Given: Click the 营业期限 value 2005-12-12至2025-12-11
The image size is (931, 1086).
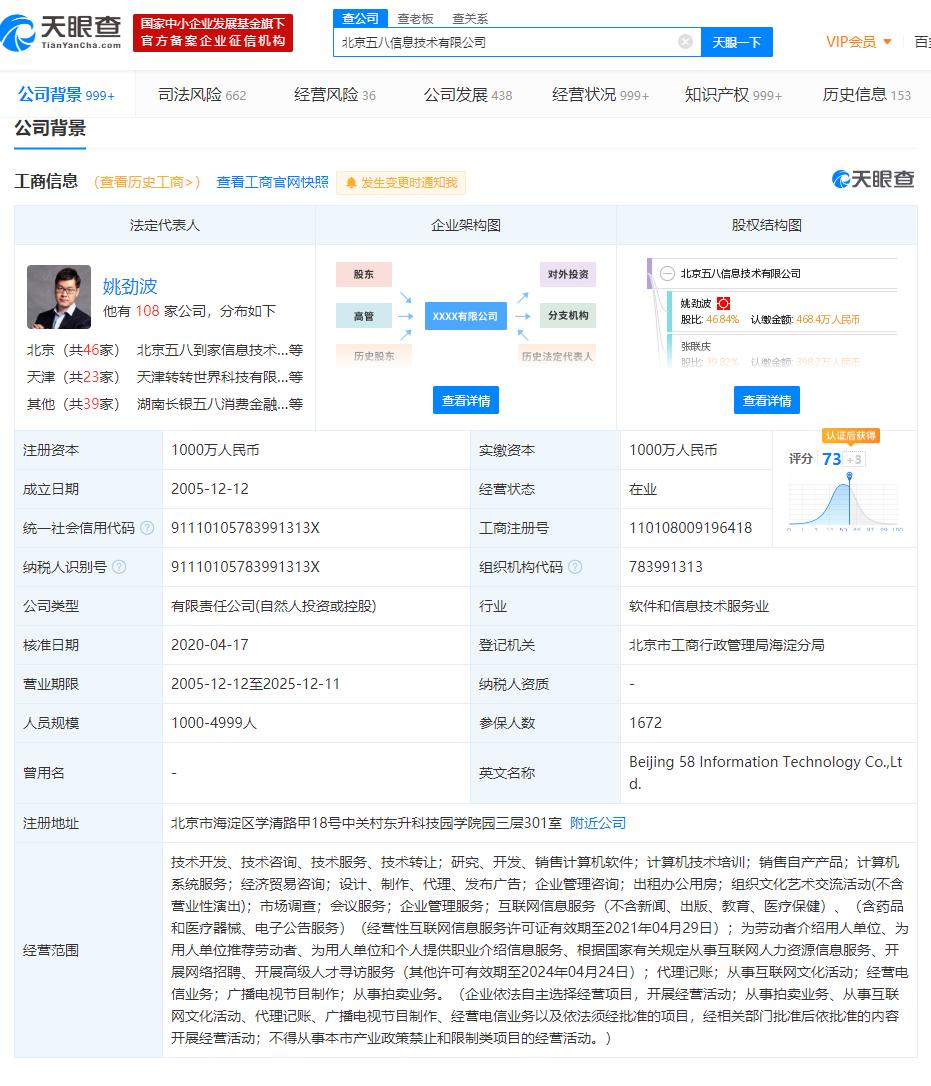Looking at the screenshot, I should point(256,684).
